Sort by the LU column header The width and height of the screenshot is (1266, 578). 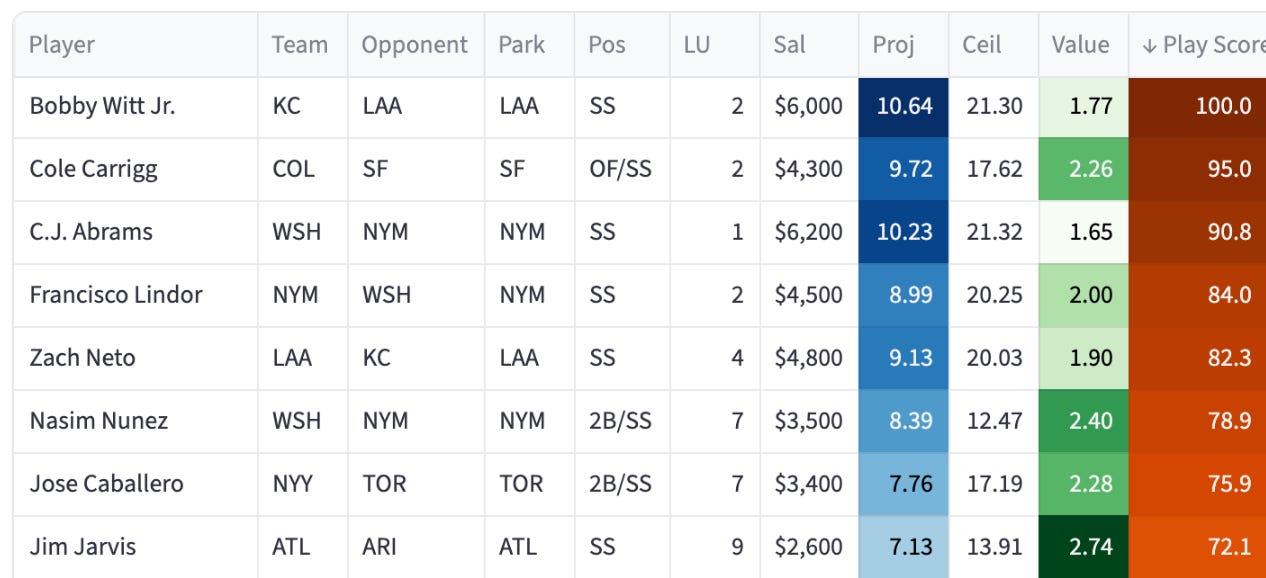697,45
